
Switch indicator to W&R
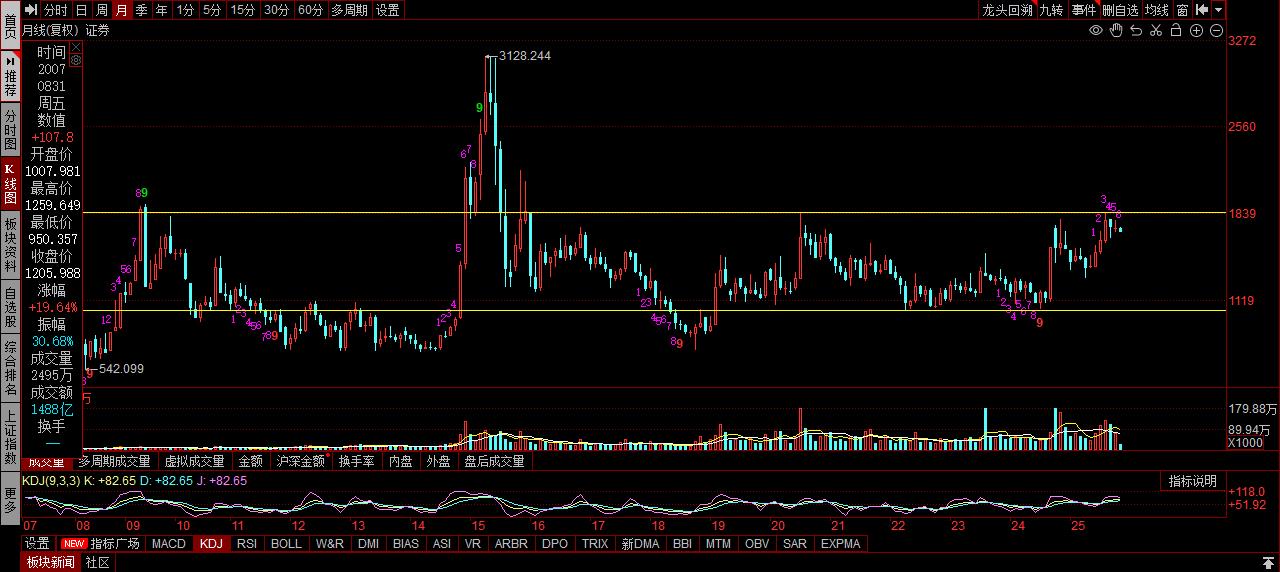tap(330, 544)
